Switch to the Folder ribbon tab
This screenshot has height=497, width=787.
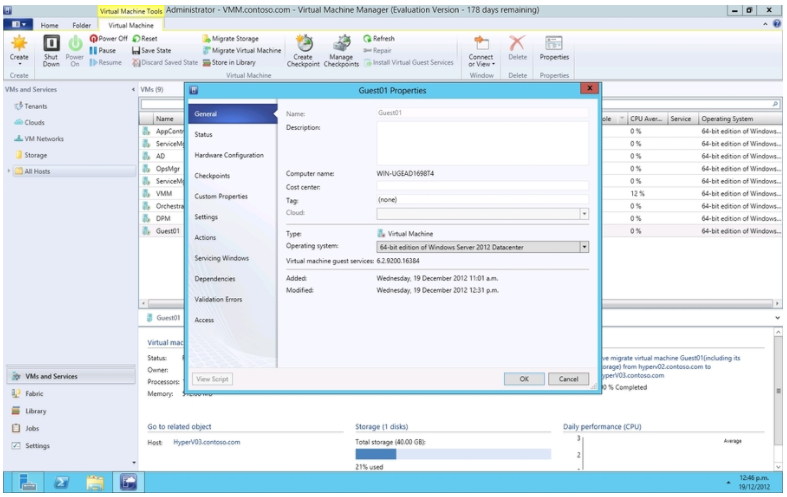click(x=81, y=25)
